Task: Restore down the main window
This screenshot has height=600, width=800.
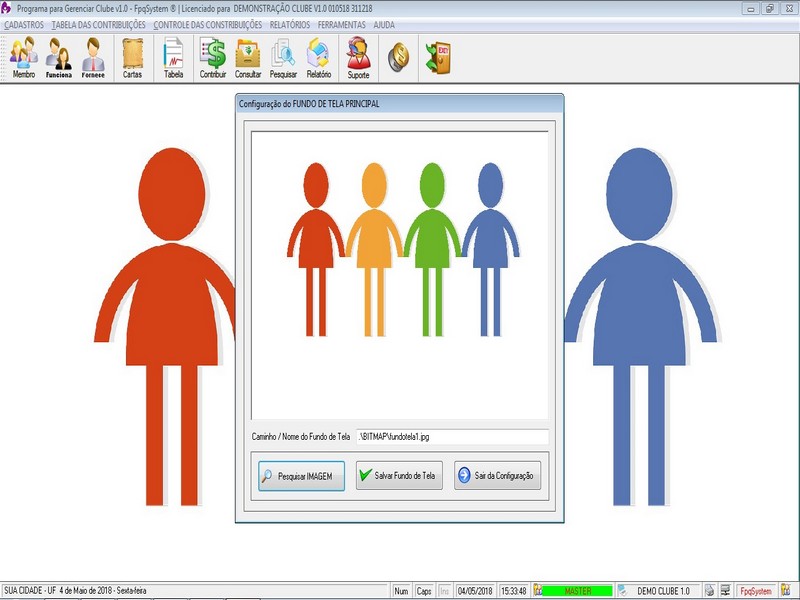Action: [x=770, y=9]
